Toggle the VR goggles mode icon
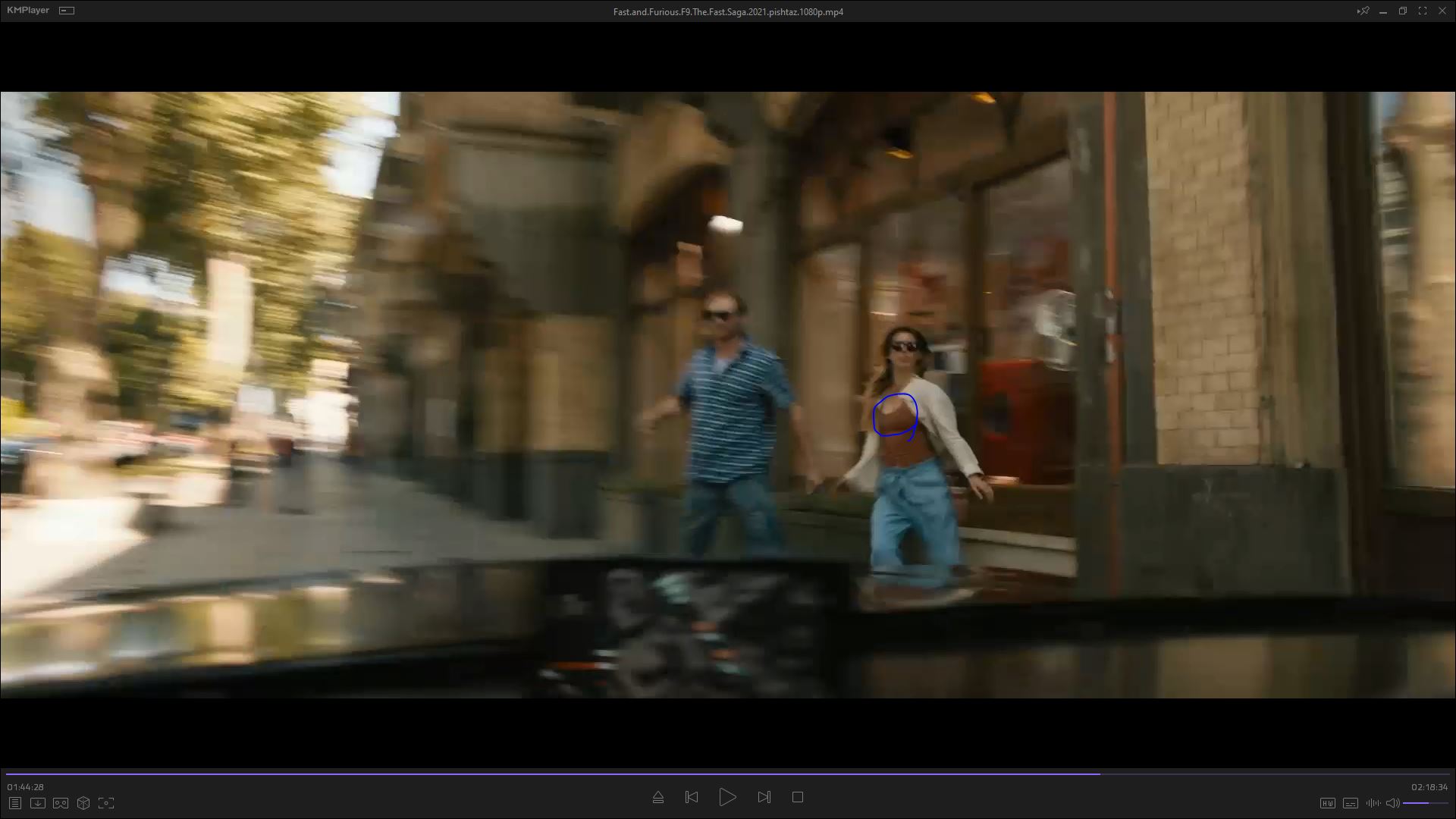 61,803
